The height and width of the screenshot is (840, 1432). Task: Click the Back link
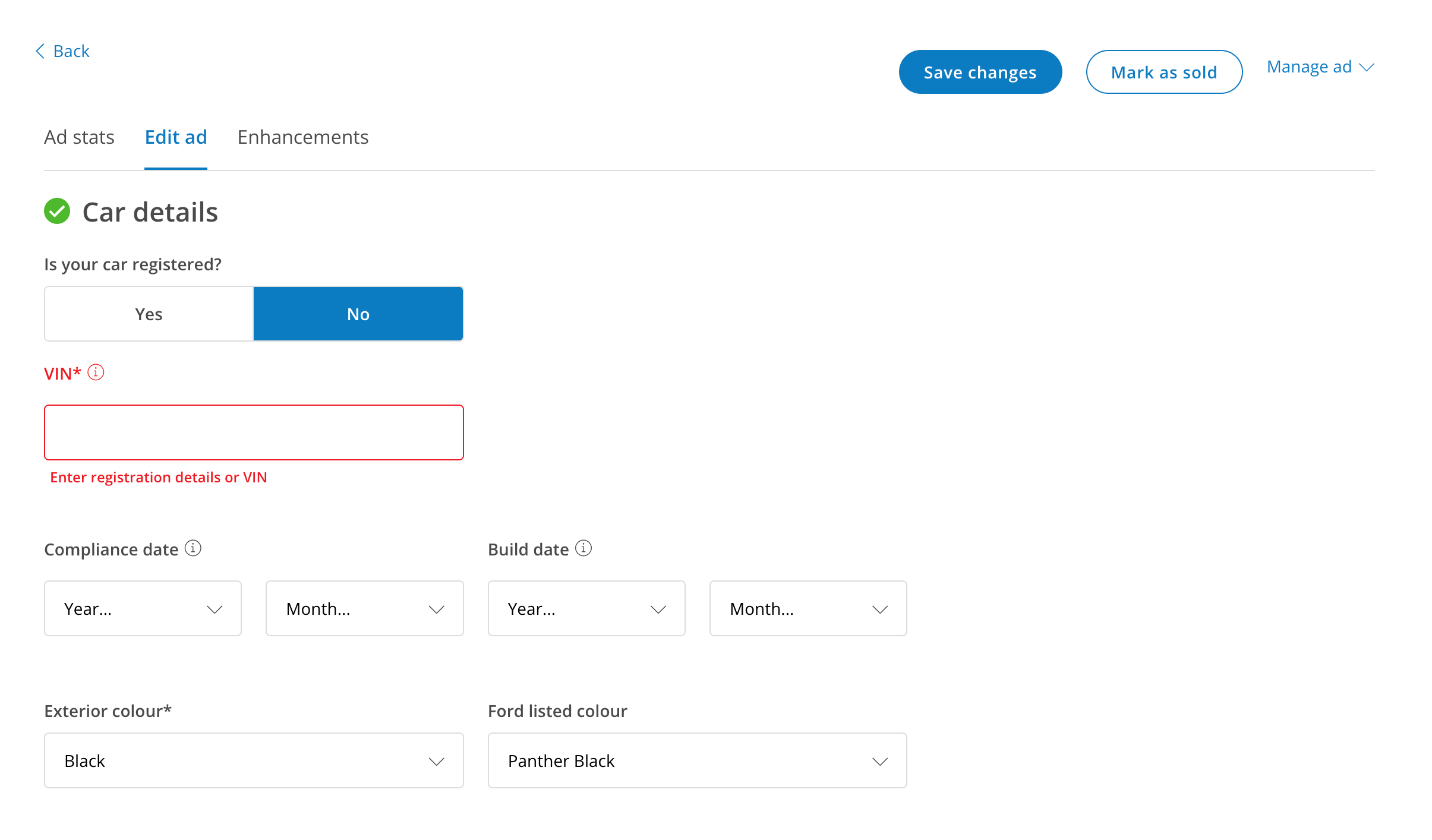(x=71, y=51)
